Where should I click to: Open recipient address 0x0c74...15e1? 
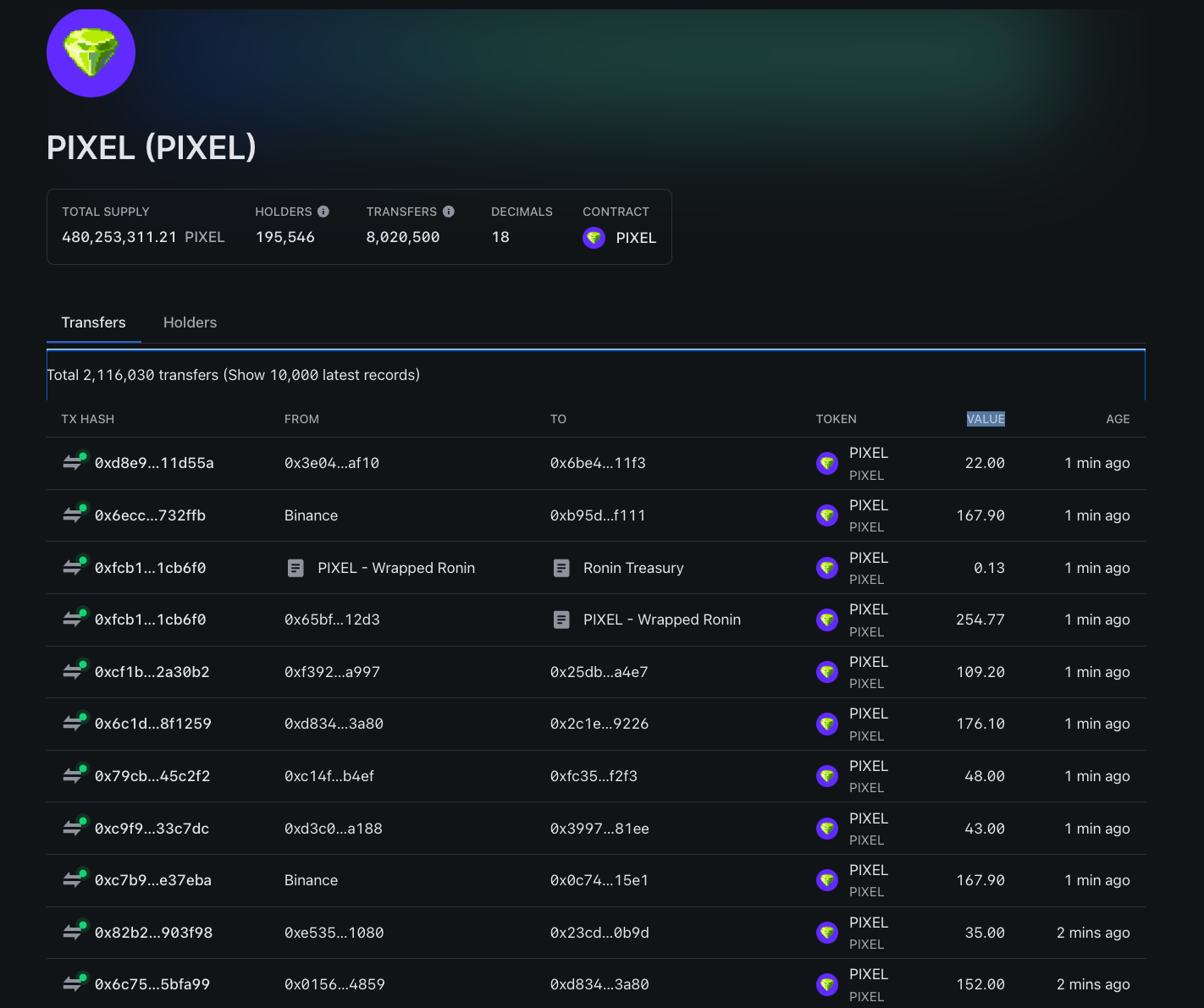click(599, 880)
